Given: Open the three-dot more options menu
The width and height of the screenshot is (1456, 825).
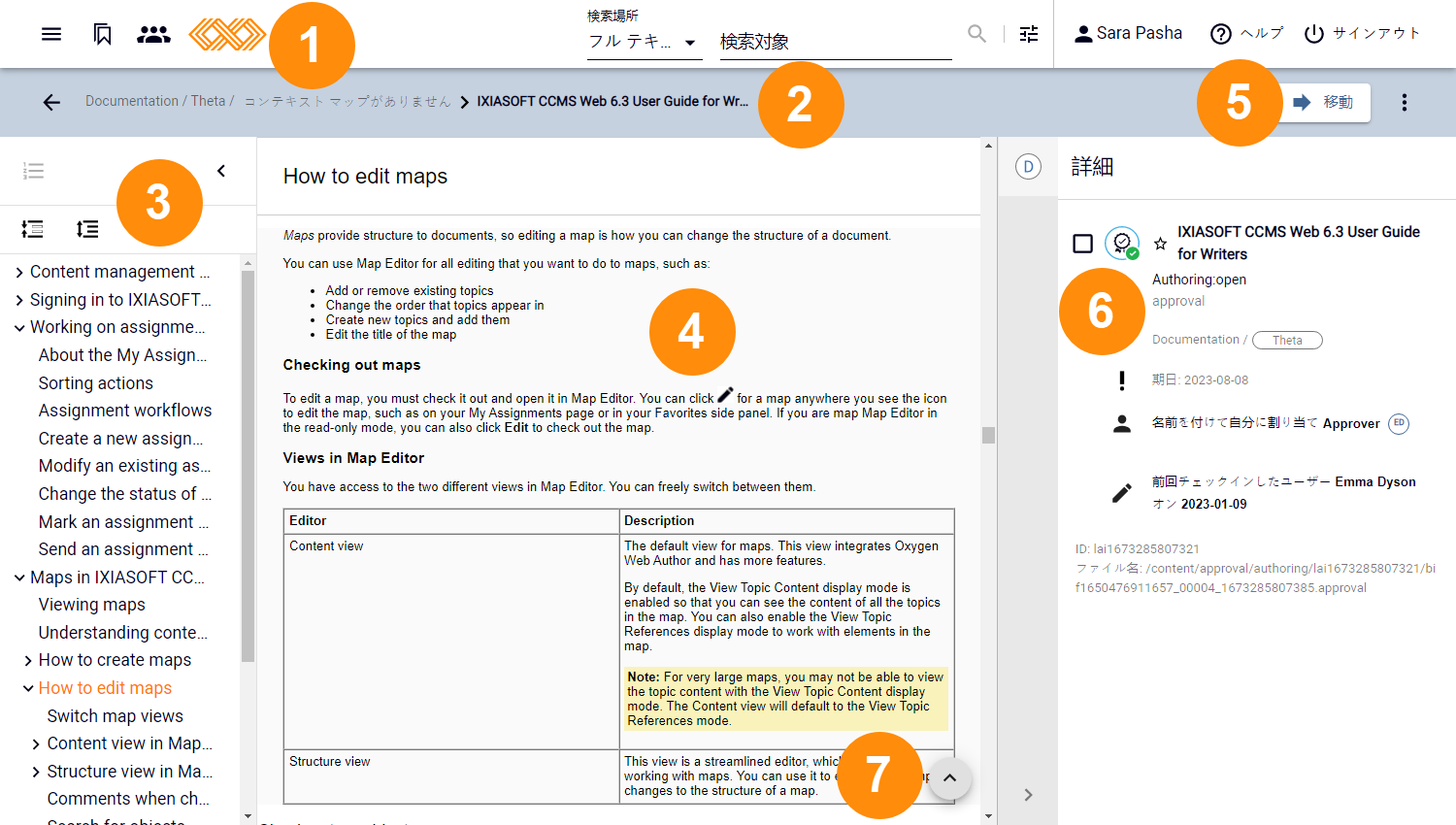Looking at the screenshot, I should [1404, 102].
